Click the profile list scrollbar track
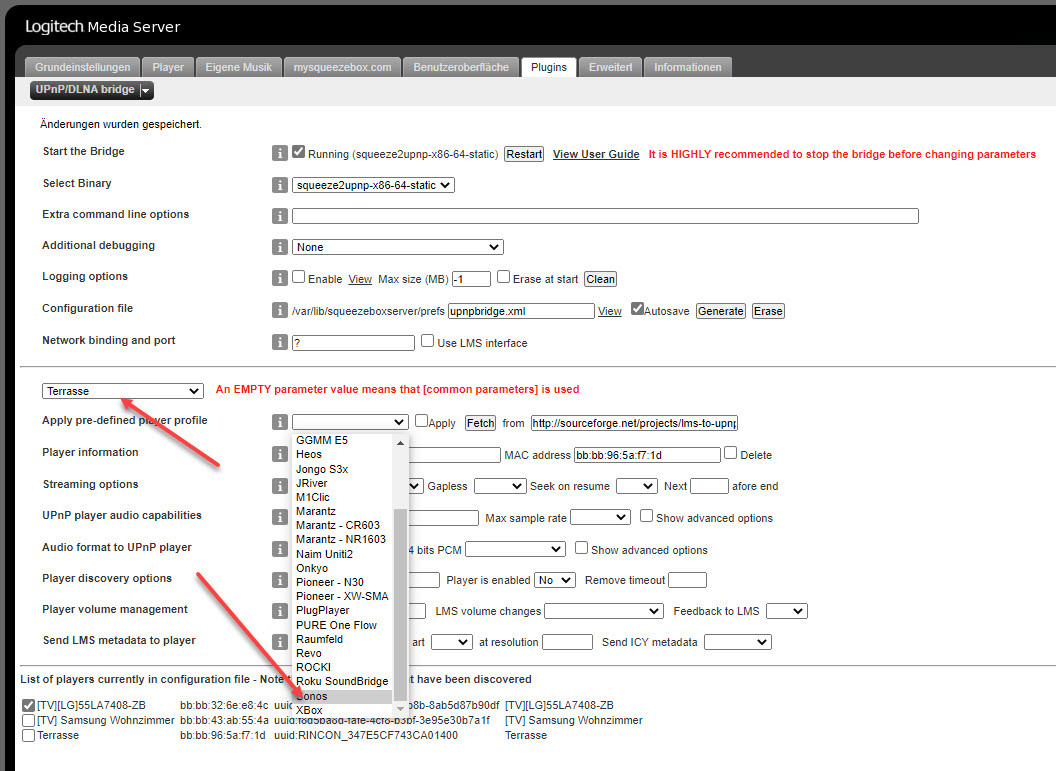The width and height of the screenshot is (1056, 771). point(400,478)
